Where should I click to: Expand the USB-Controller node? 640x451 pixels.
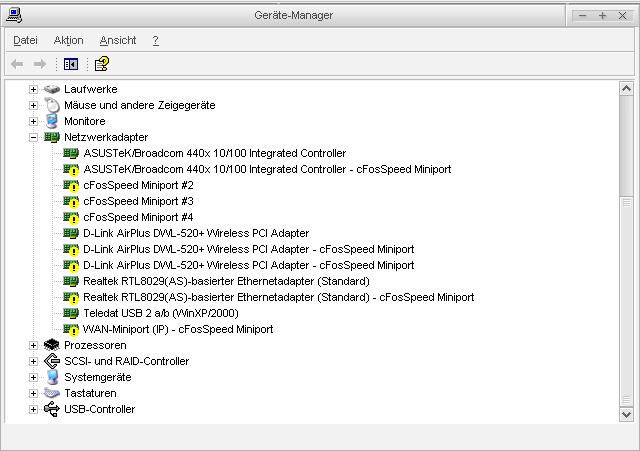point(33,409)
